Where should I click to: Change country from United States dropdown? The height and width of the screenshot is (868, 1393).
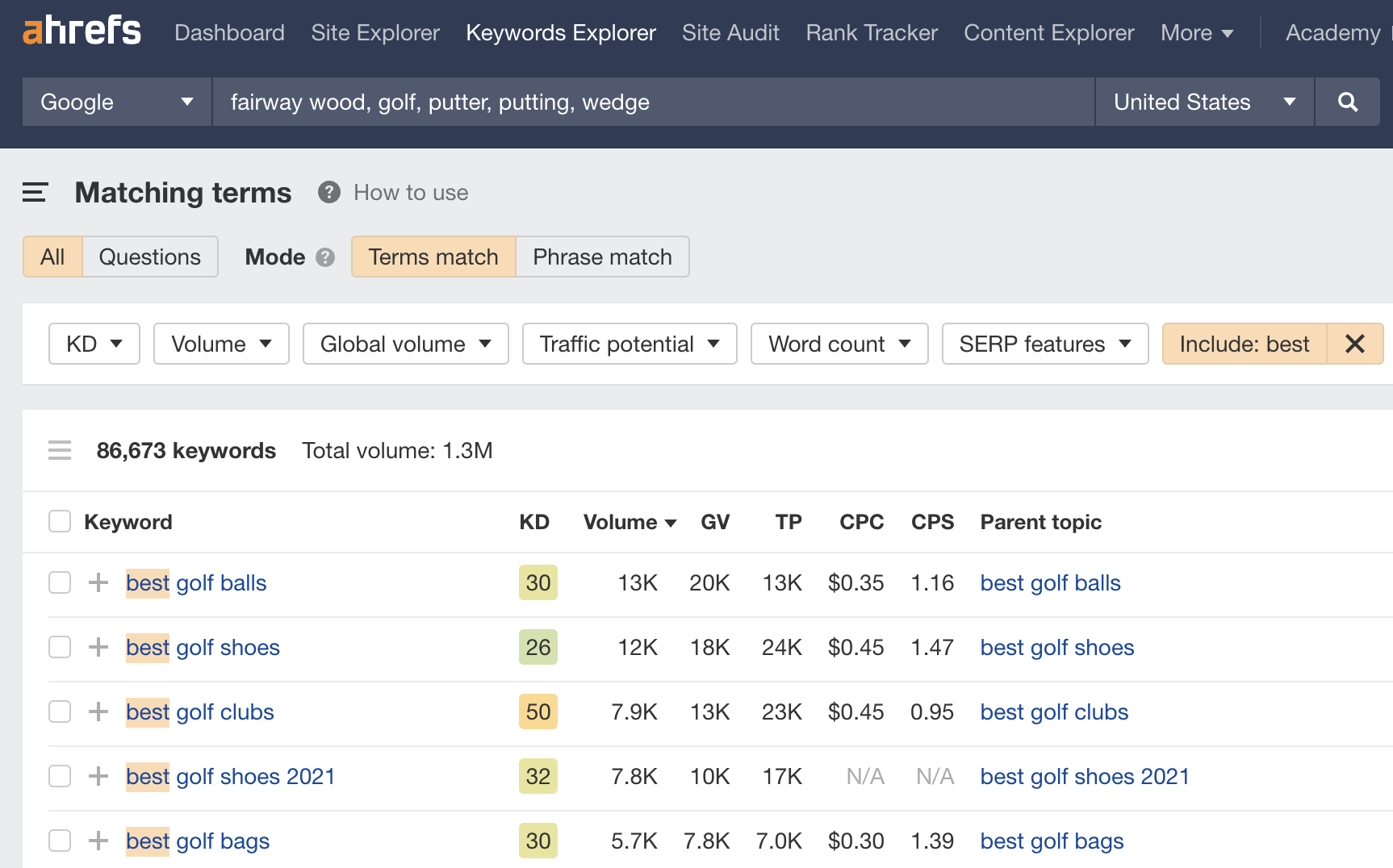pyautogui.click(x=1203, y=102)
